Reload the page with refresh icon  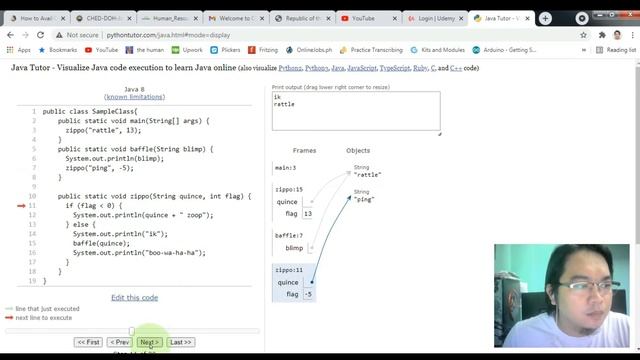[40, 35]
